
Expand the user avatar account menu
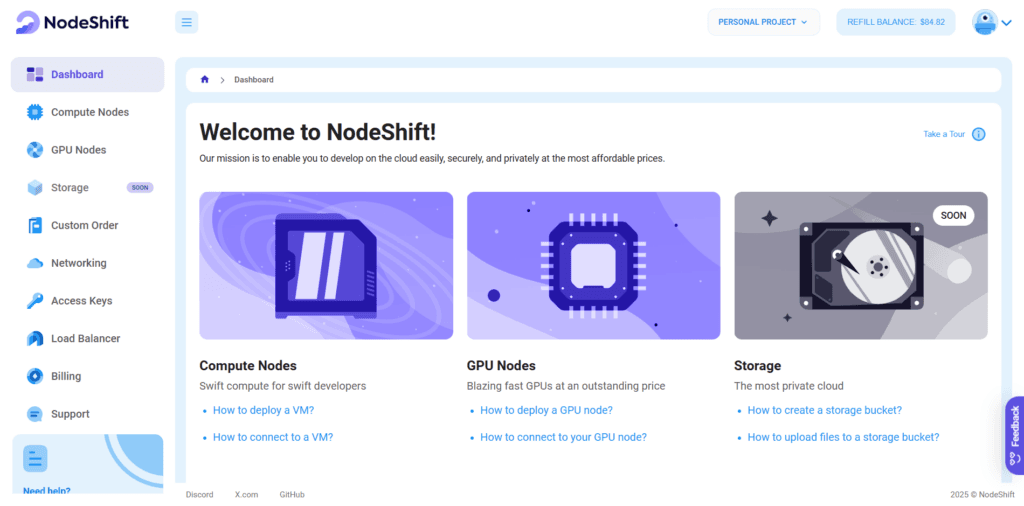tap(993, 22)
